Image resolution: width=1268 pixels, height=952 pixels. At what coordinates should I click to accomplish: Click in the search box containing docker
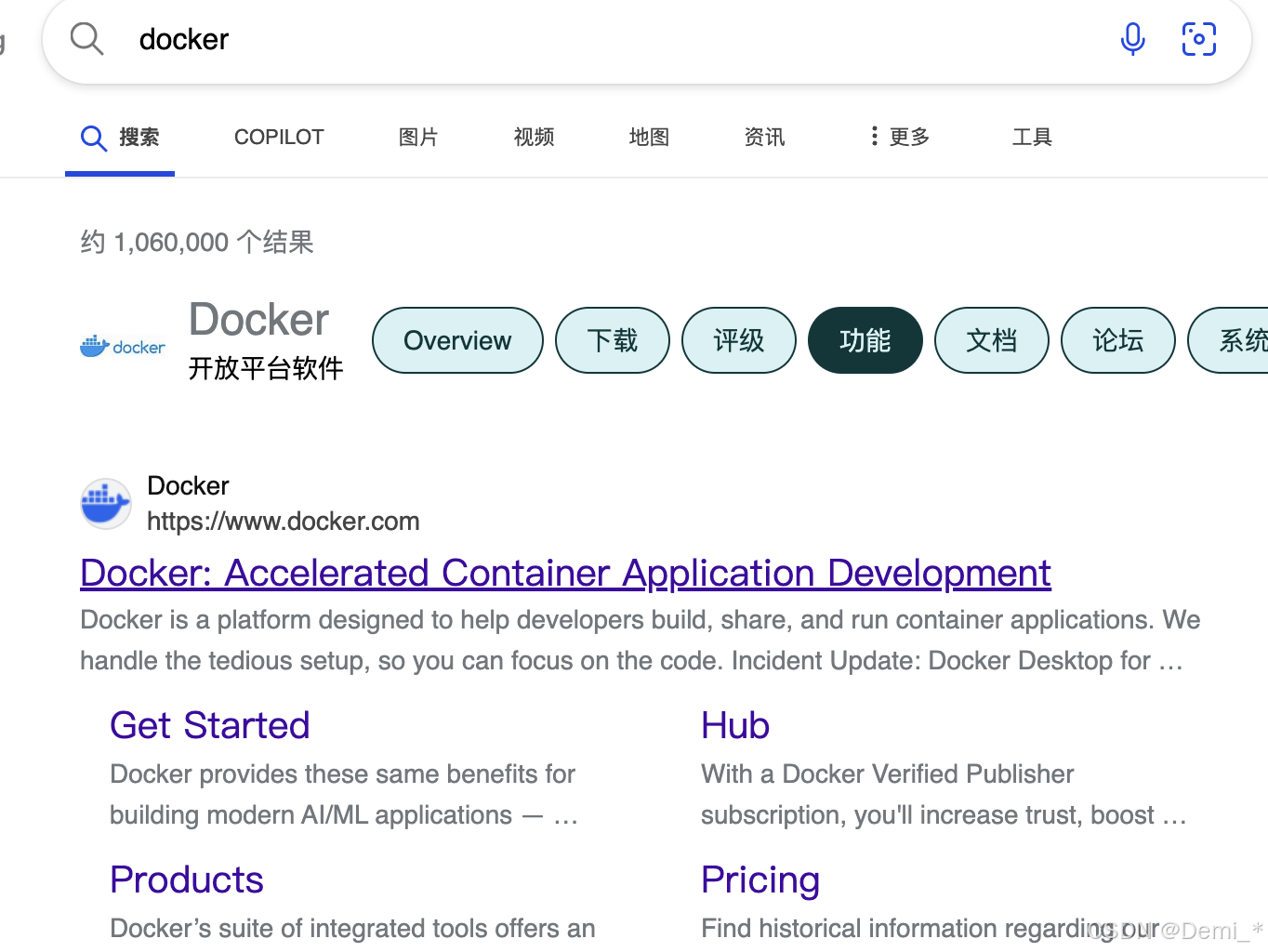pos(604,39)
